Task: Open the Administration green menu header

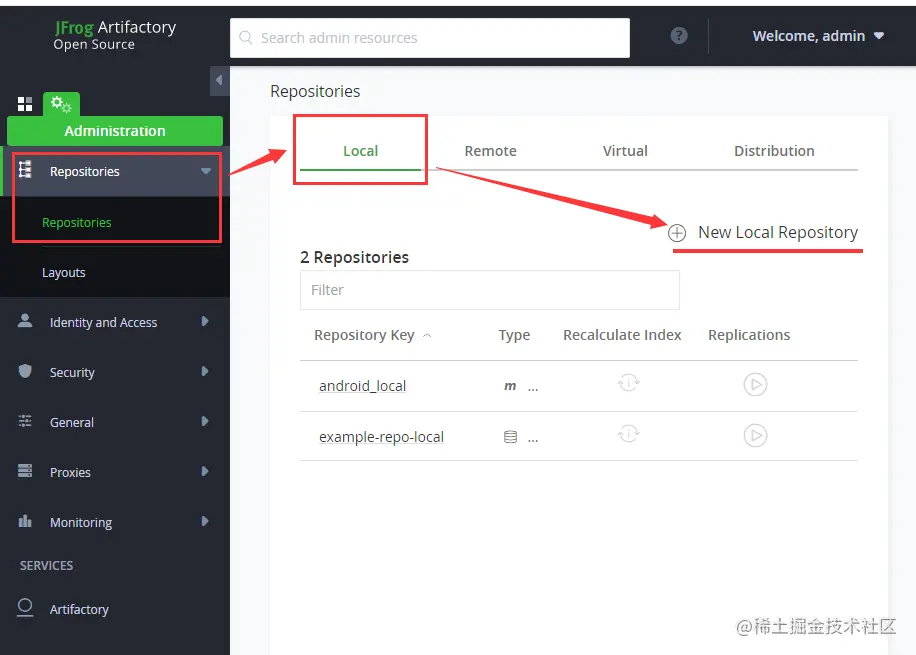Action: 114,131
